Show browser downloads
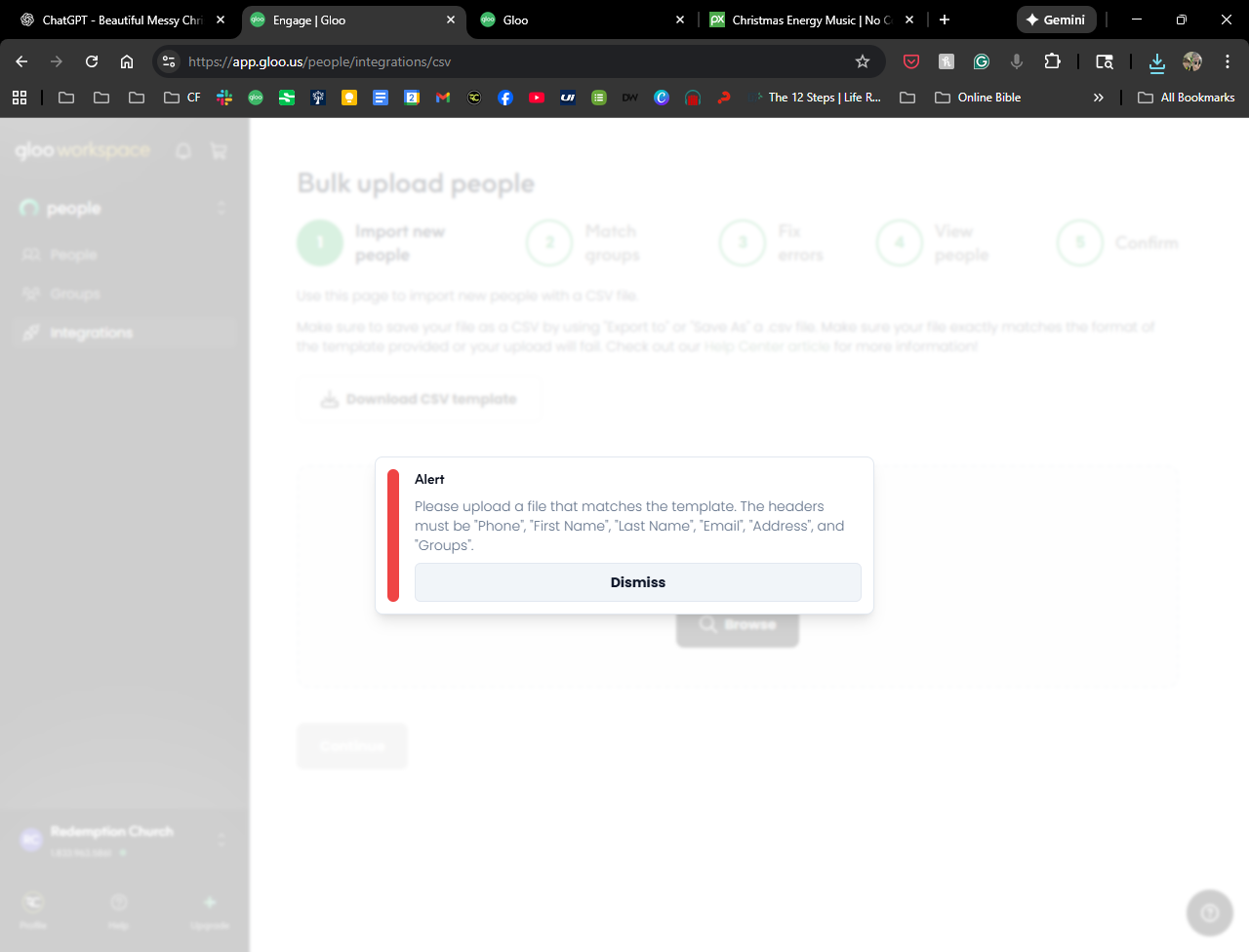Image resolution: width=1249 pixels, height=952 pixels. pos(1157,61)
